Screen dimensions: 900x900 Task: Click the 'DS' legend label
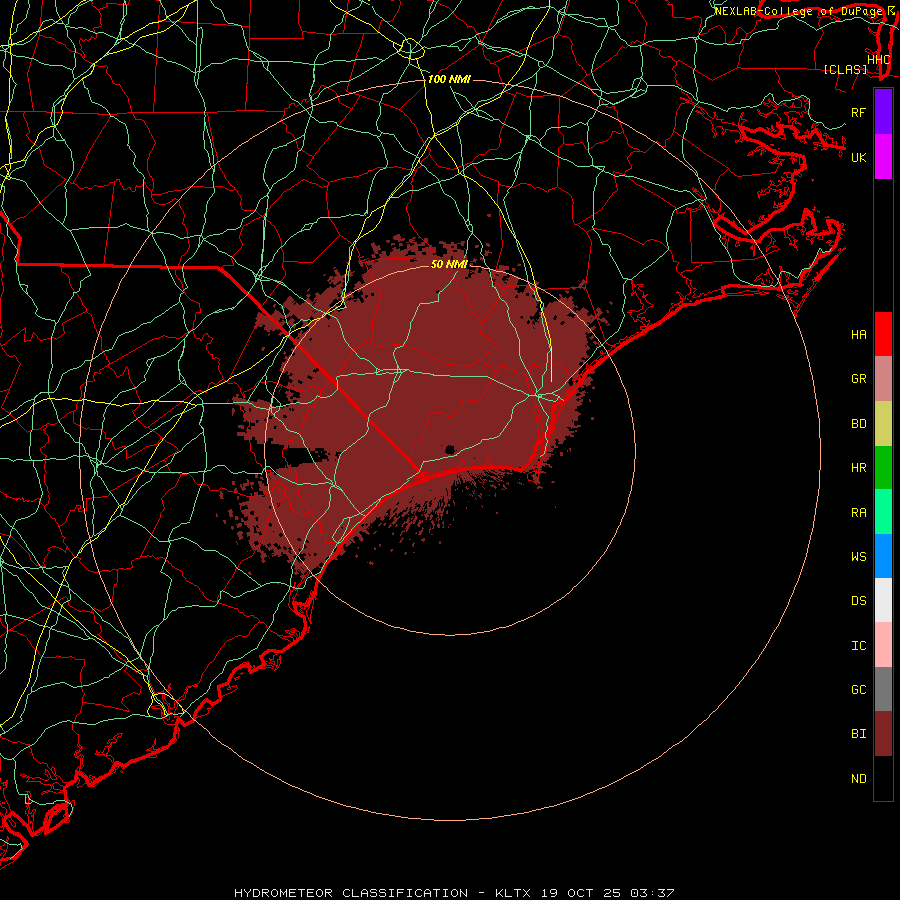(858, 601)
